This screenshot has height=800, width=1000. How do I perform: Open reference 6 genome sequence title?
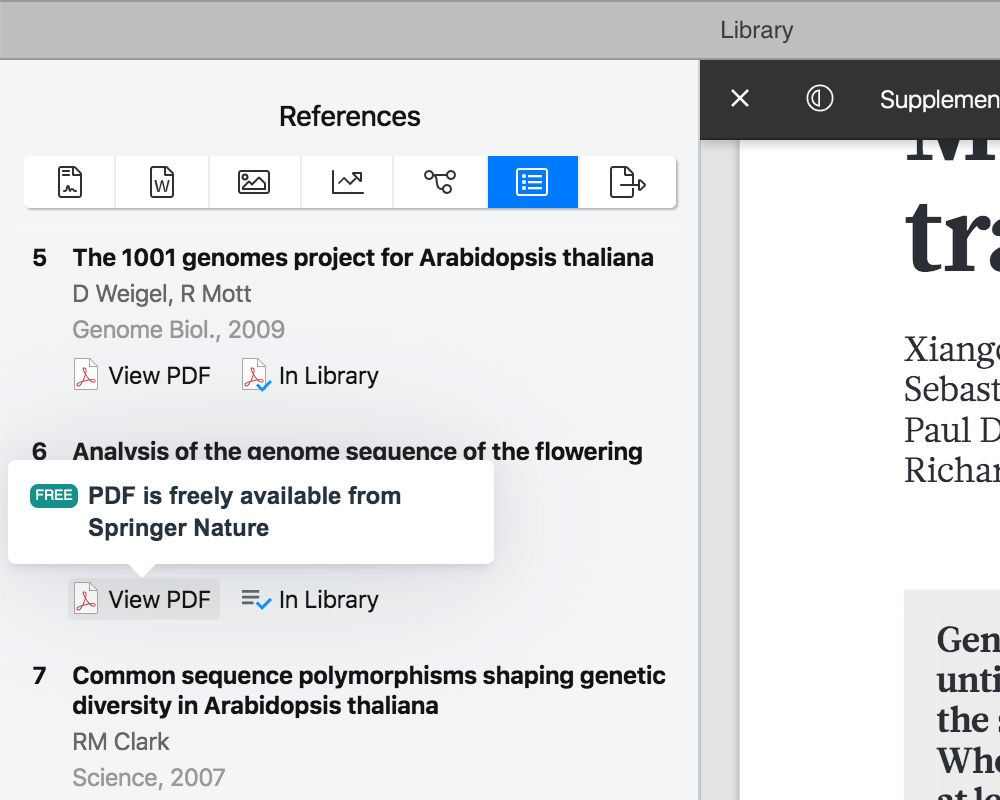pos(357,451)
